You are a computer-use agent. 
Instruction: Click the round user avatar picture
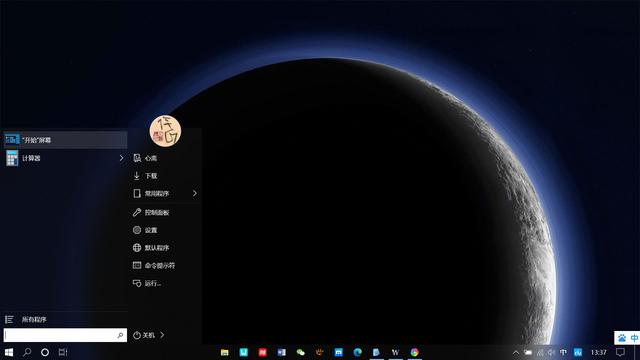point(165,131)
